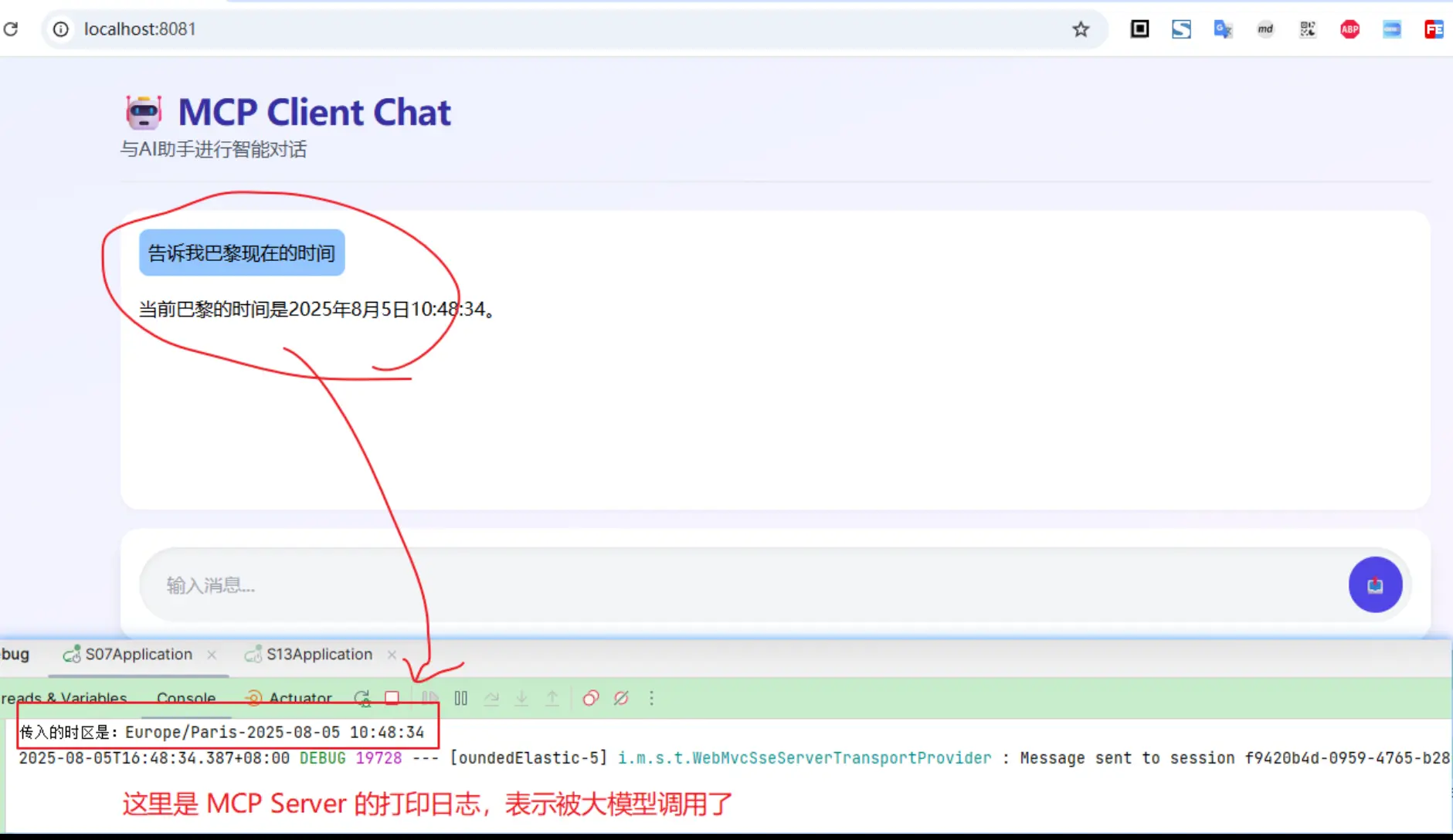1453x840 pixels.
Task: Close the S07Application tab
Action: point(212,655)
